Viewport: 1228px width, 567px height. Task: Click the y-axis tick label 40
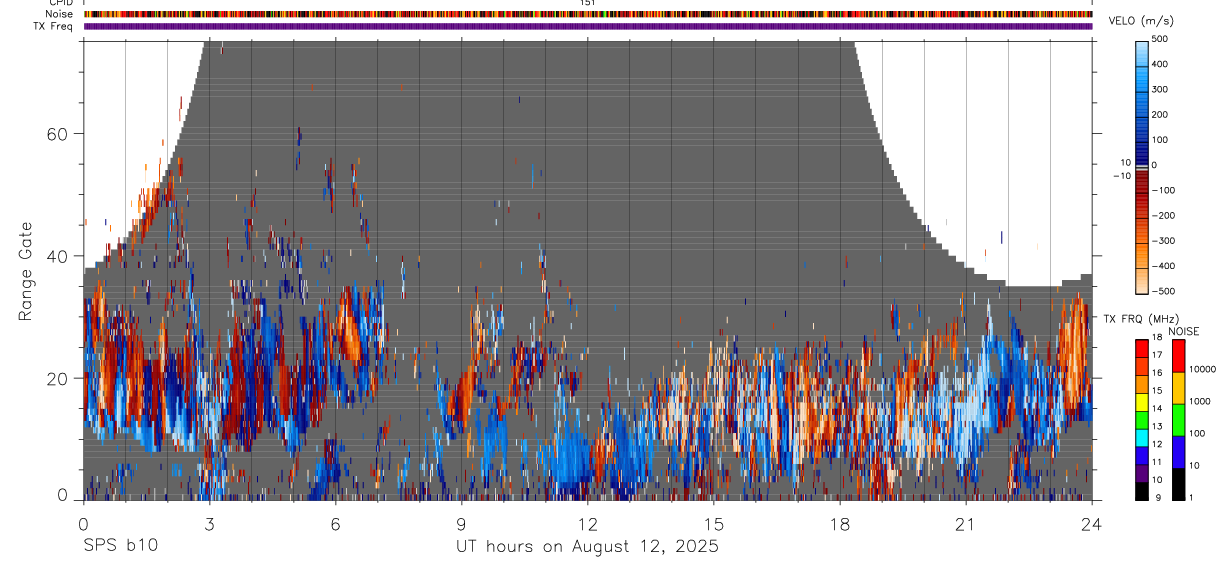point(57,256)
